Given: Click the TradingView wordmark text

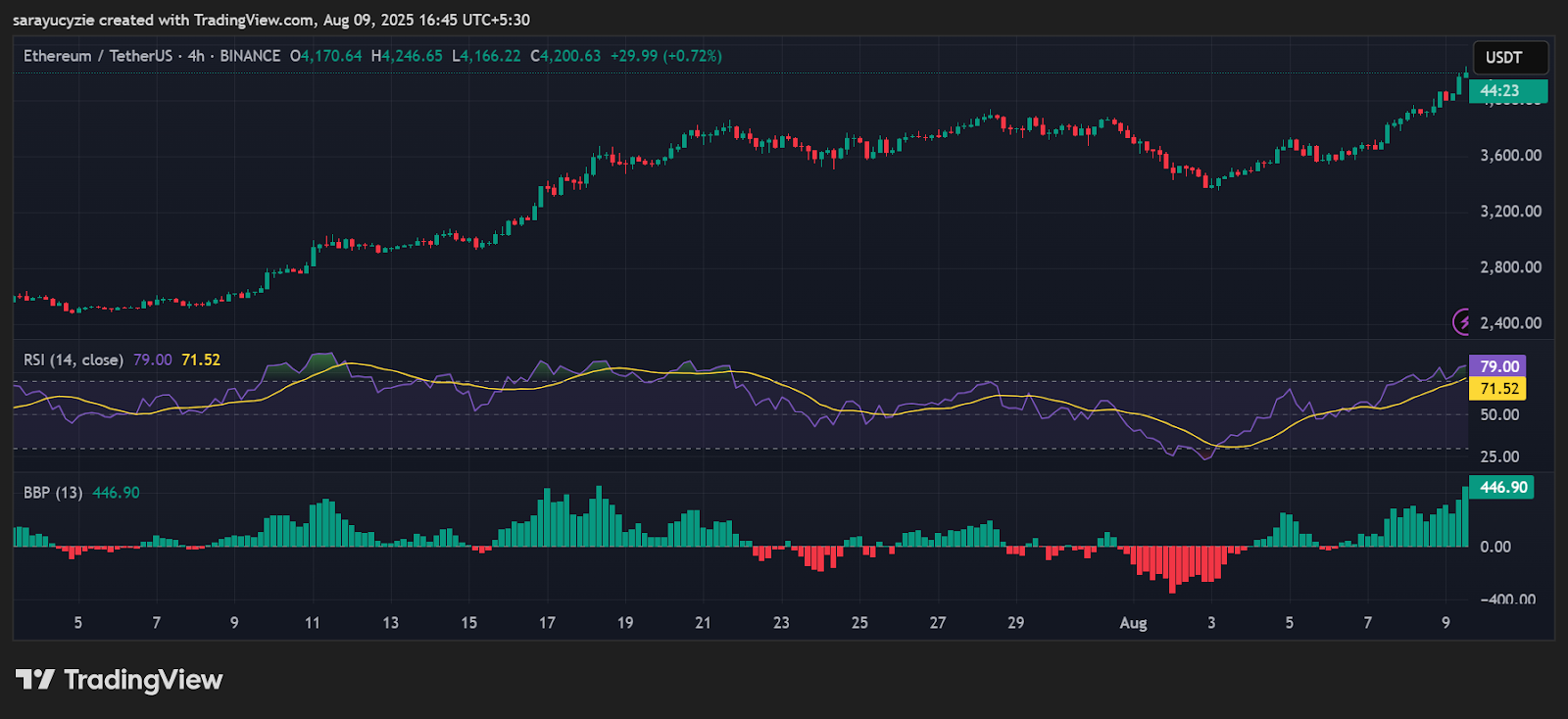Looking at the screenshot, I should [143, 680].
